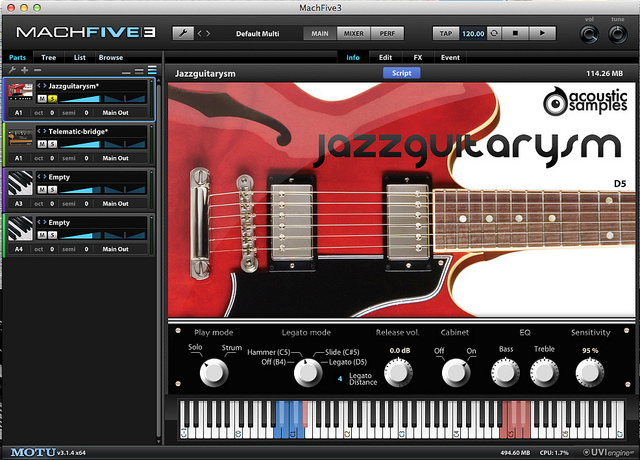Open the Browse tab
The height and width of the screenshot is (460, 640).
point(111,58)
